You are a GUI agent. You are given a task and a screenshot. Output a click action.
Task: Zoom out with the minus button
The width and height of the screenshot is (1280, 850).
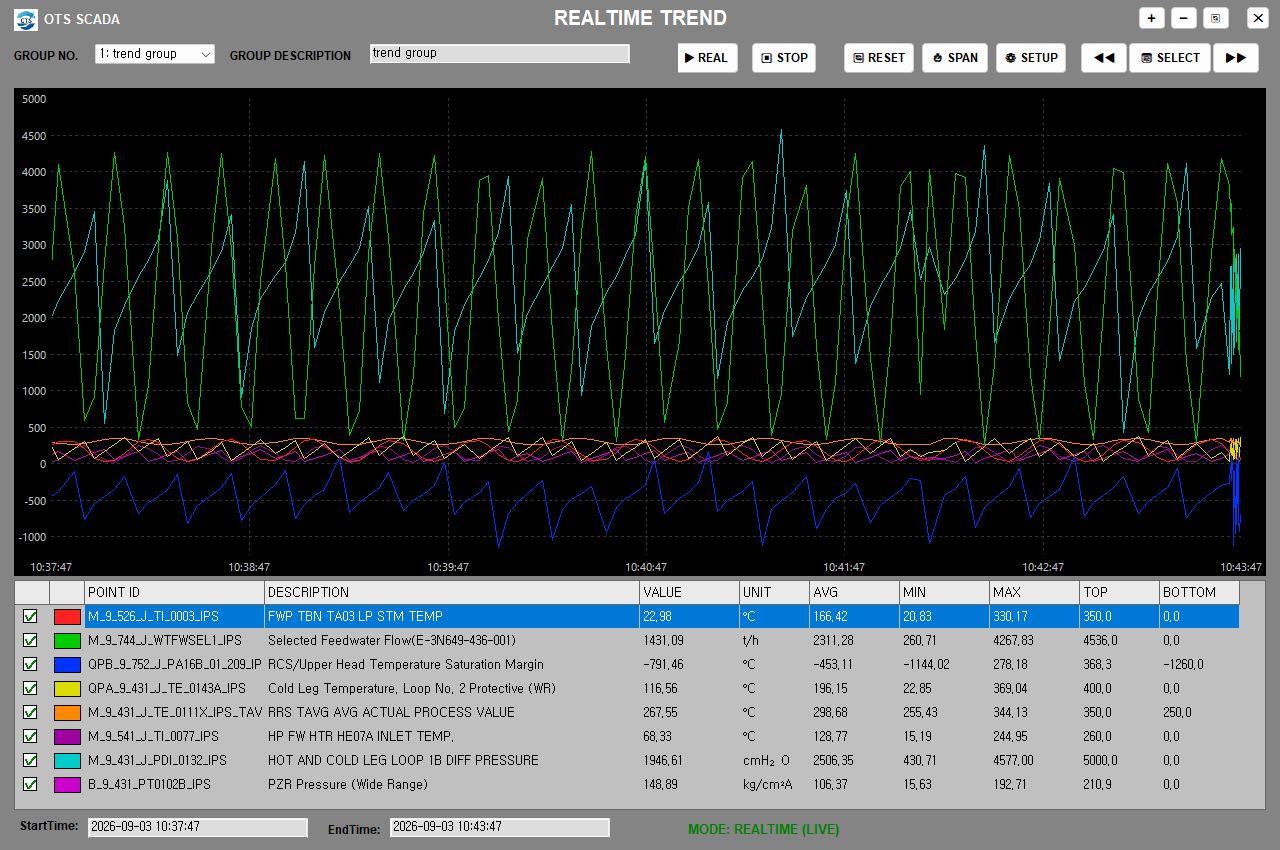pos(1184,18)
